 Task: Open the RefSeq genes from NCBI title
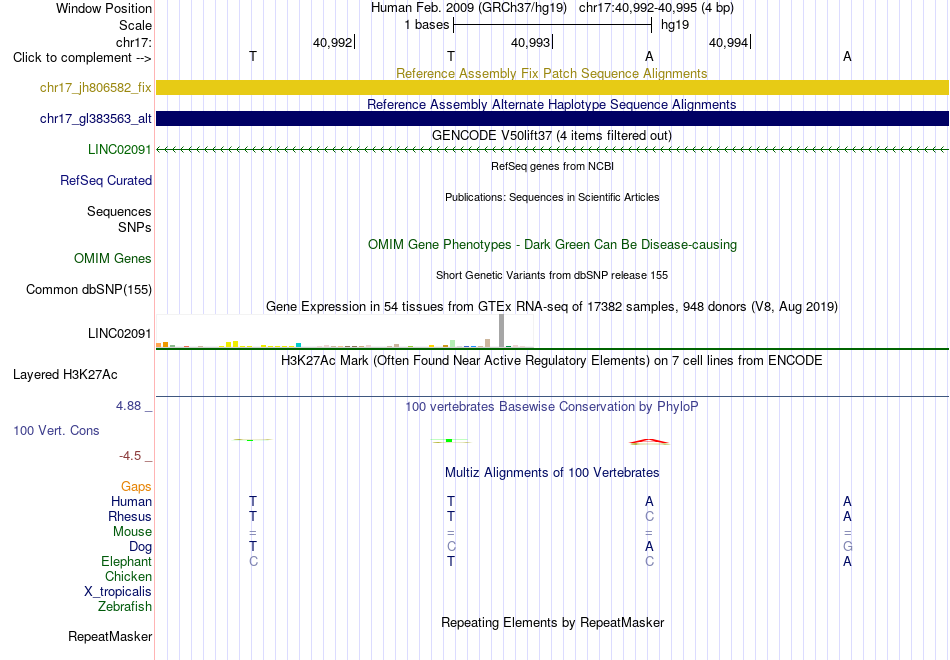click(552, 166)
